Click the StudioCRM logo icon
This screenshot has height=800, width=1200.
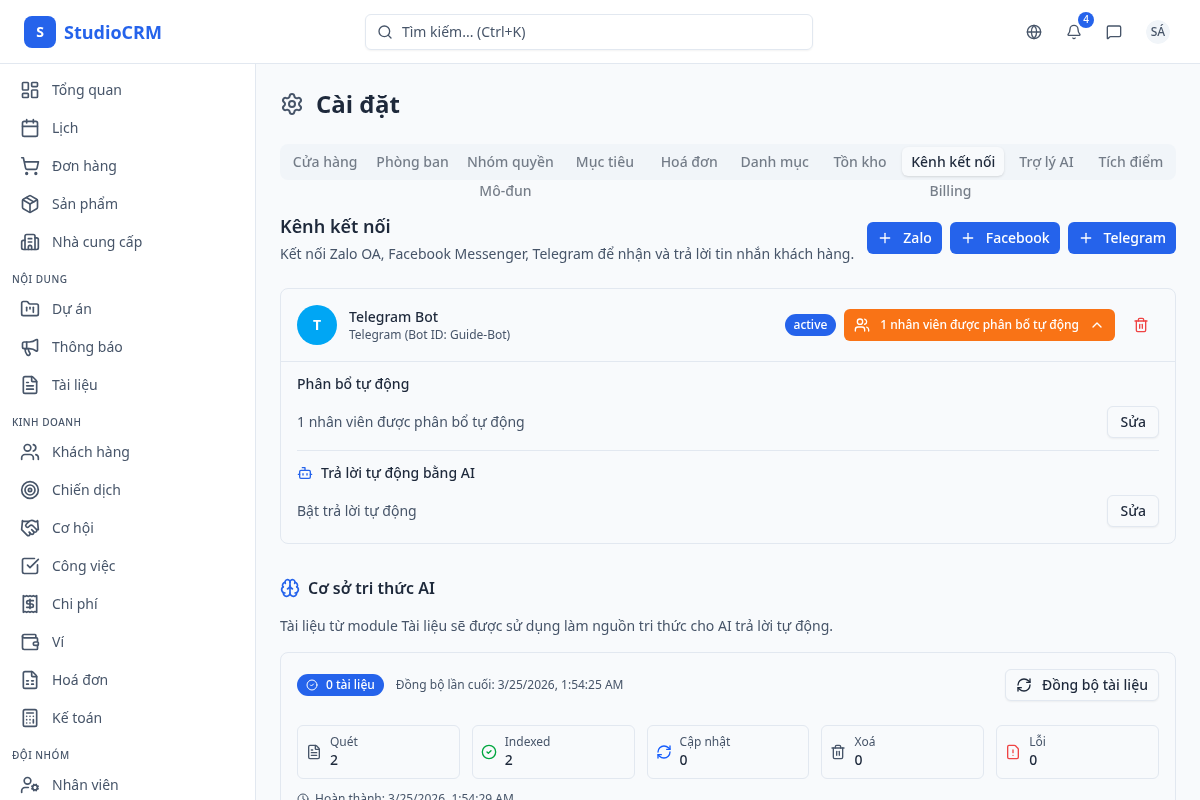pos(40,31)
